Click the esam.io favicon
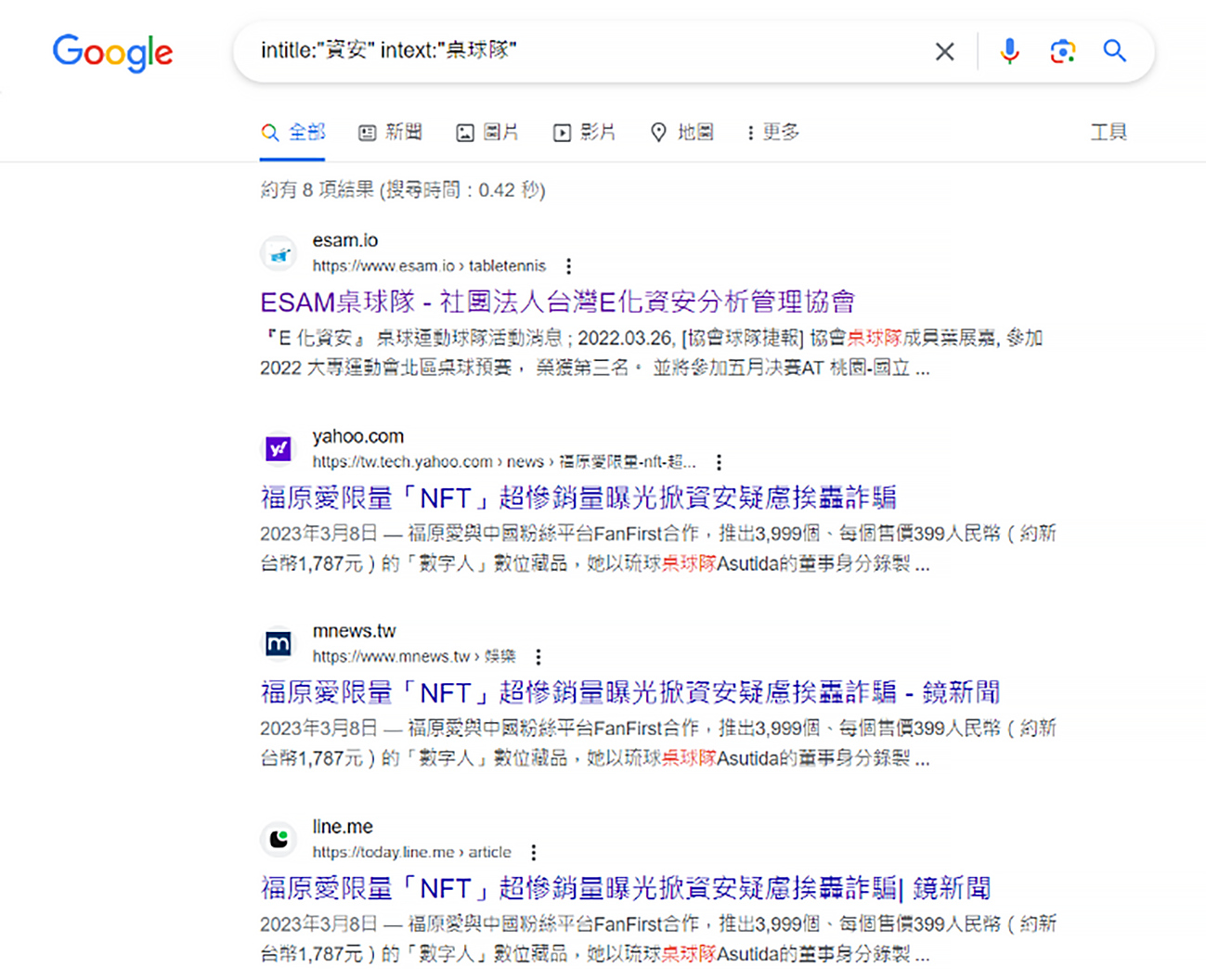Screen dimensions: 1206x980 pyautogui.click(x=278, y=253)
